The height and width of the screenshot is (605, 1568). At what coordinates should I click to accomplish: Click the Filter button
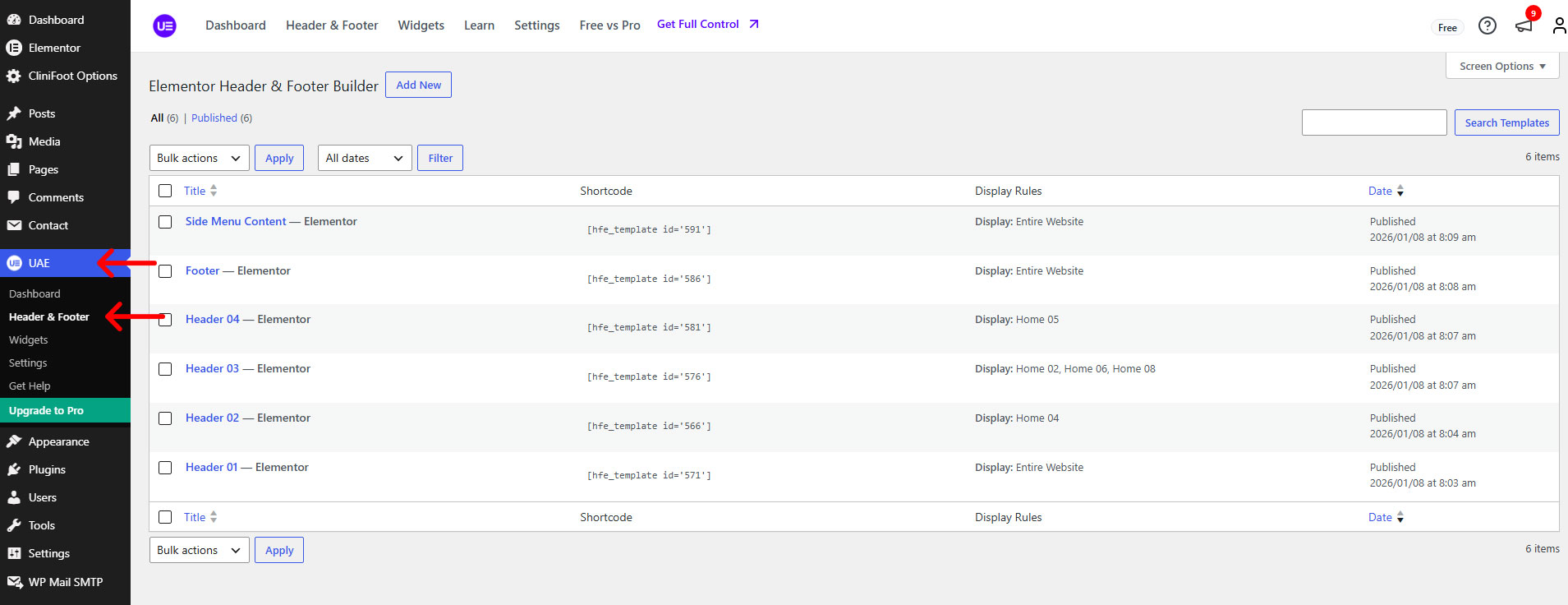440,158
